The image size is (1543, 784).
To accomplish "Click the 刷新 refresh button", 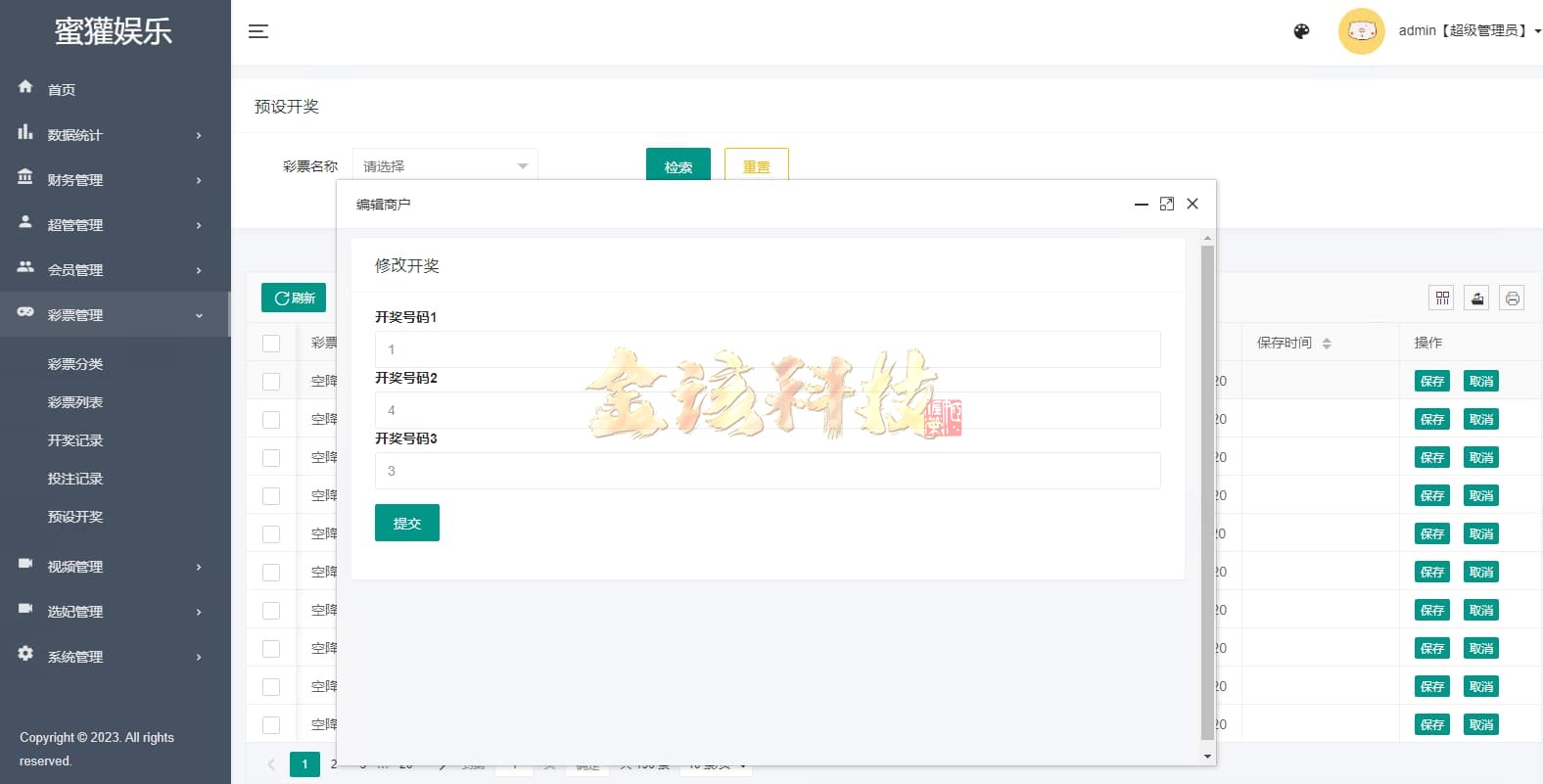I will (x=294, y=298).
